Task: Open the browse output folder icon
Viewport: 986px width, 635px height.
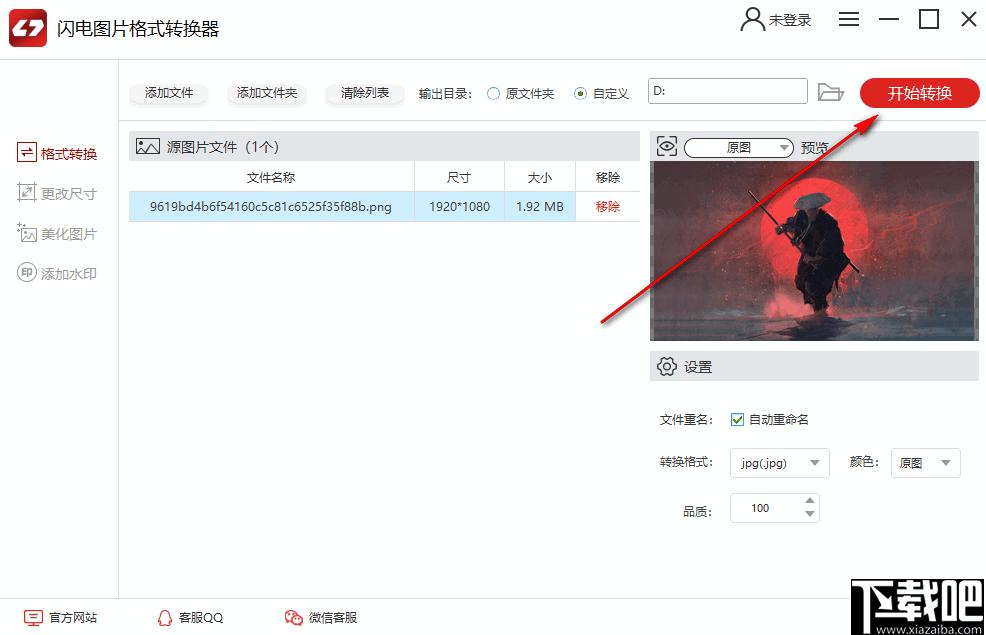Action: coord(830,92)
